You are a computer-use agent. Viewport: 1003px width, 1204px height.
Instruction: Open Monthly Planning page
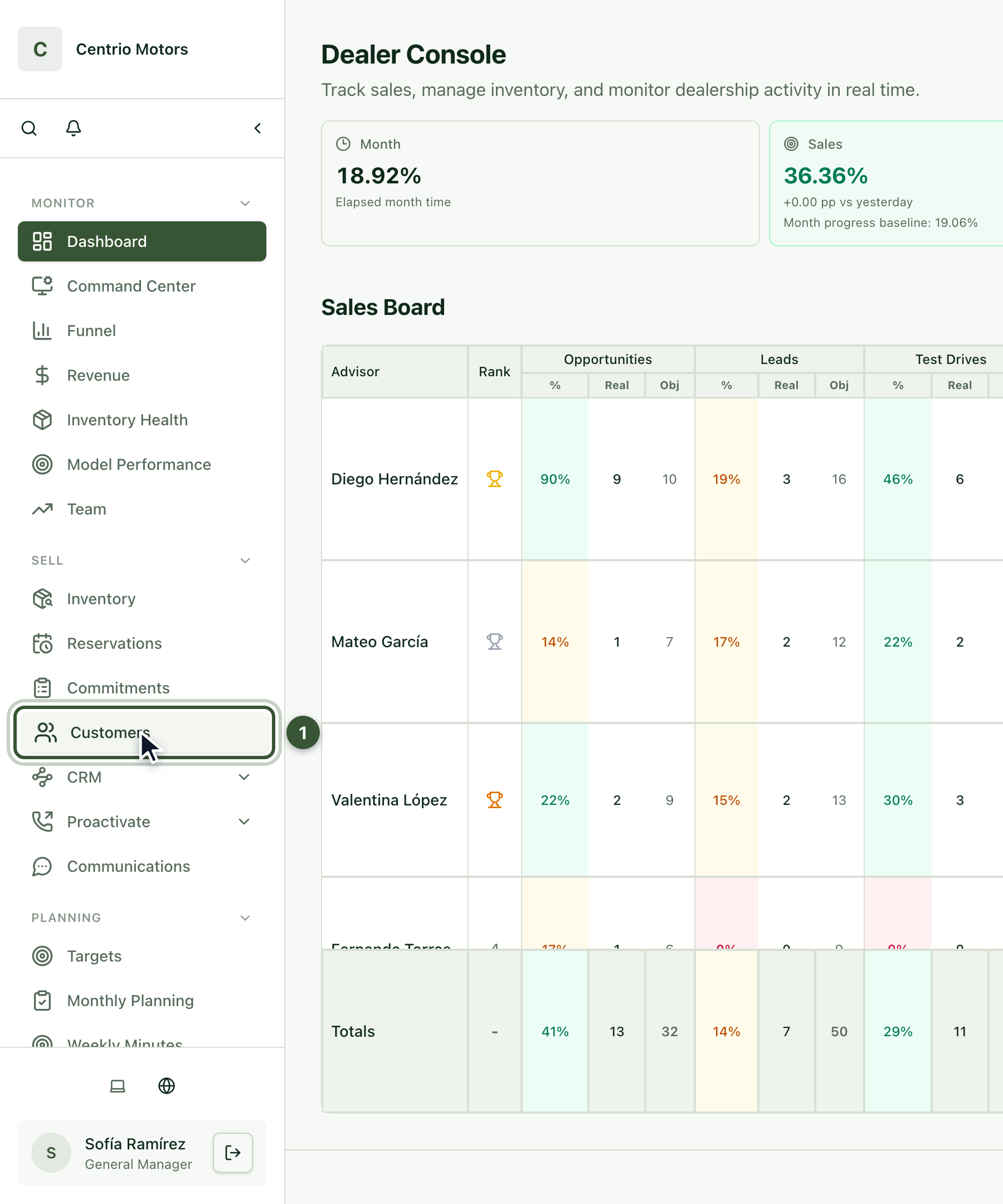(x=142, y=1001)
